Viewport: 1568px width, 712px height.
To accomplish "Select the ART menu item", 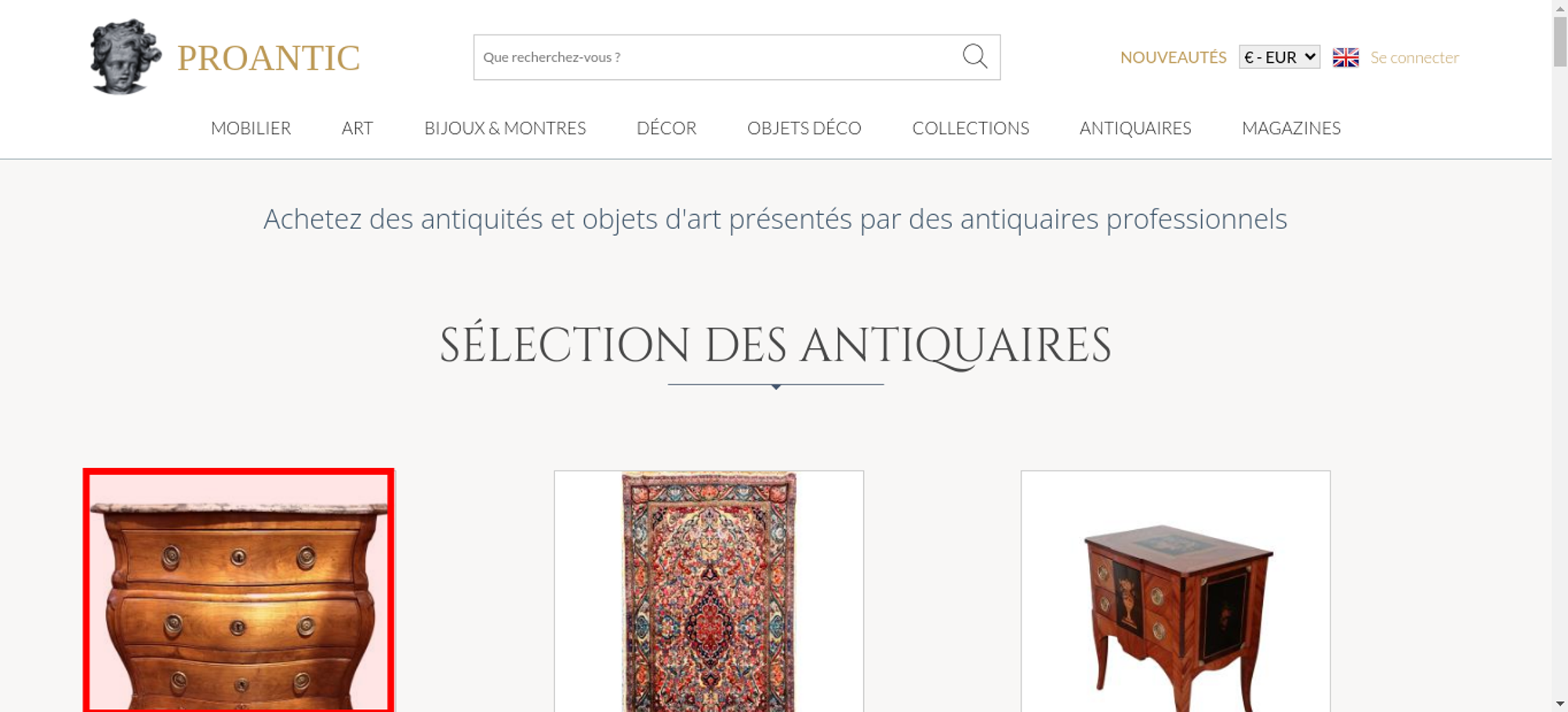I will [x=358, y=128].
